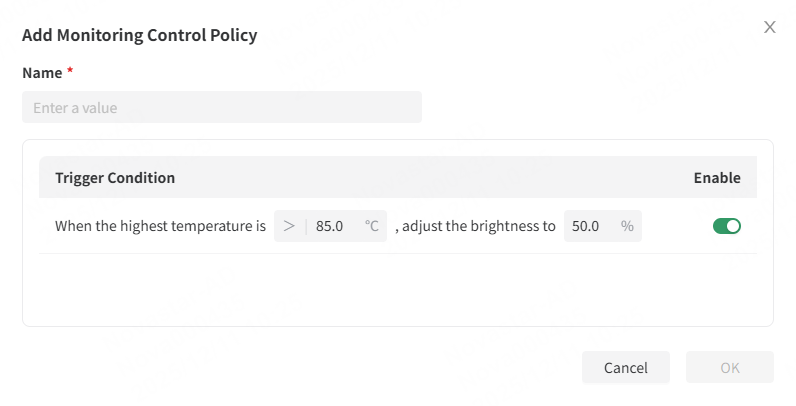Close the dialog with the X icon
Screen dimensions: 796x406
[770, 27]
